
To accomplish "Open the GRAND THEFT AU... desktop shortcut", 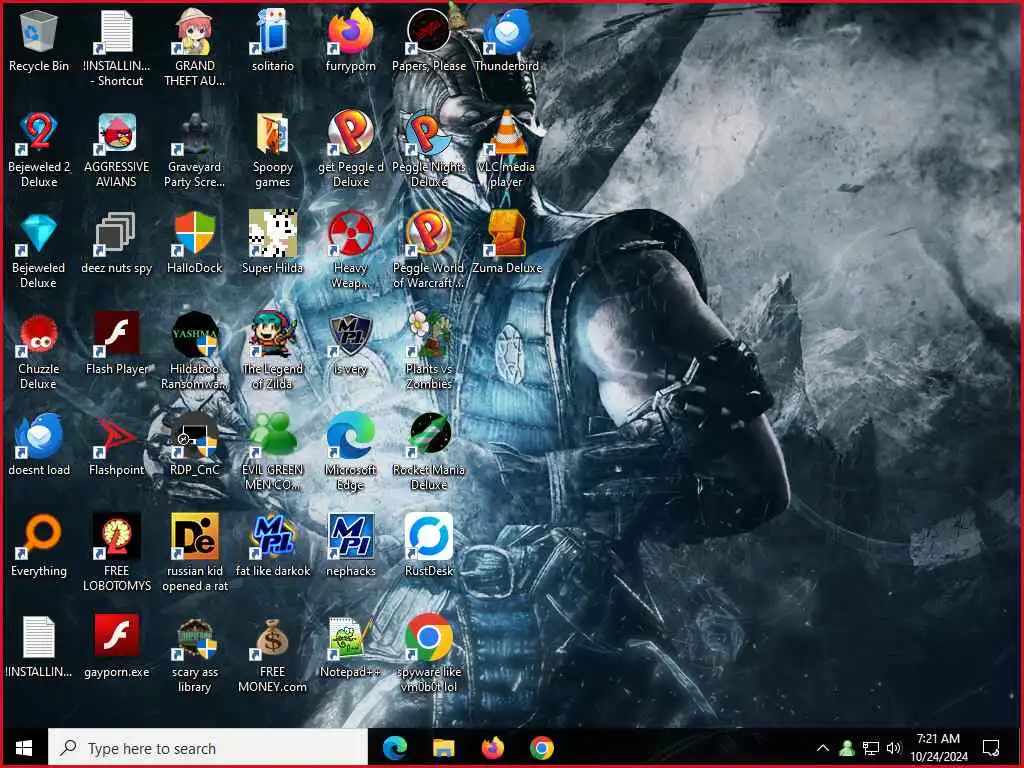I will tap(195, 48).
